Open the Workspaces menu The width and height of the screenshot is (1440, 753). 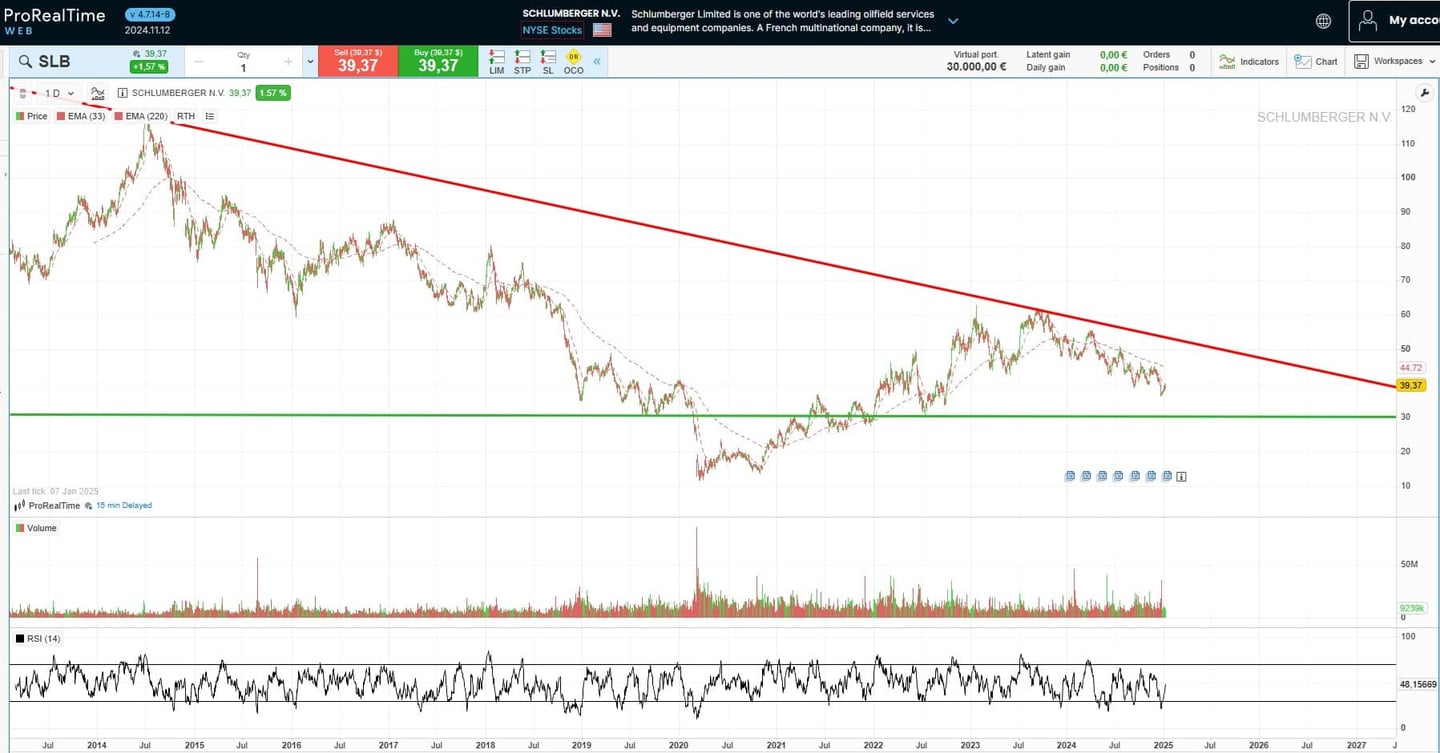point(1393,61)
